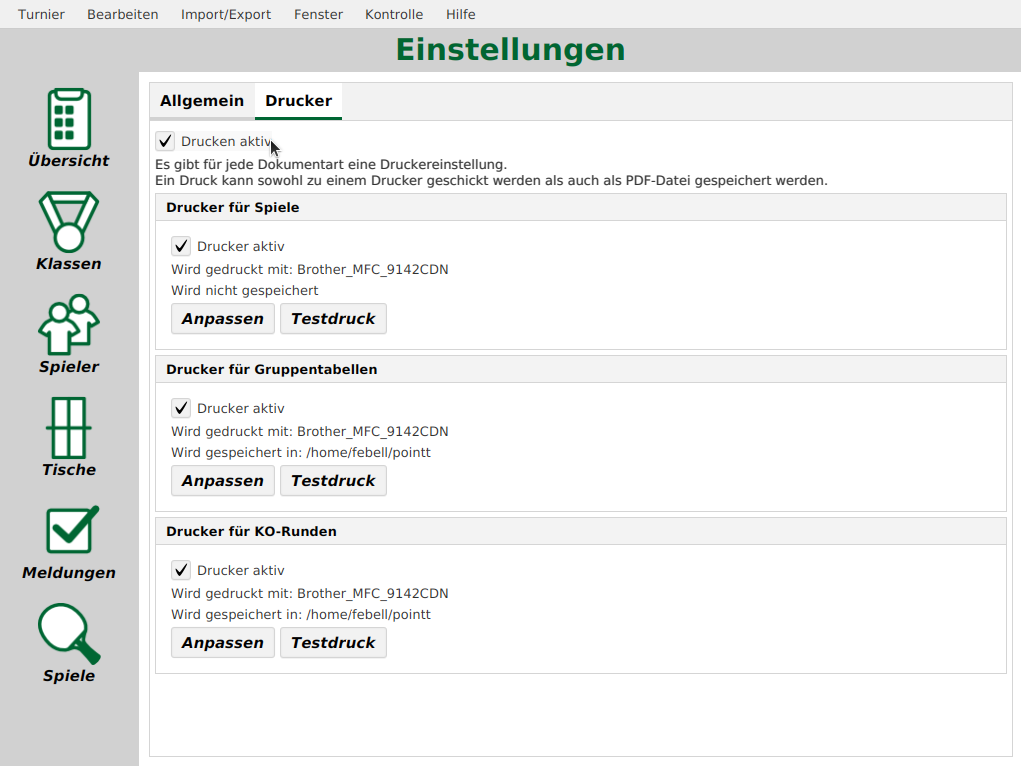This screenshot has height=766, width=1021.
Task: Run Testdruck for KO-Runden printer
Action: point(333,642)
